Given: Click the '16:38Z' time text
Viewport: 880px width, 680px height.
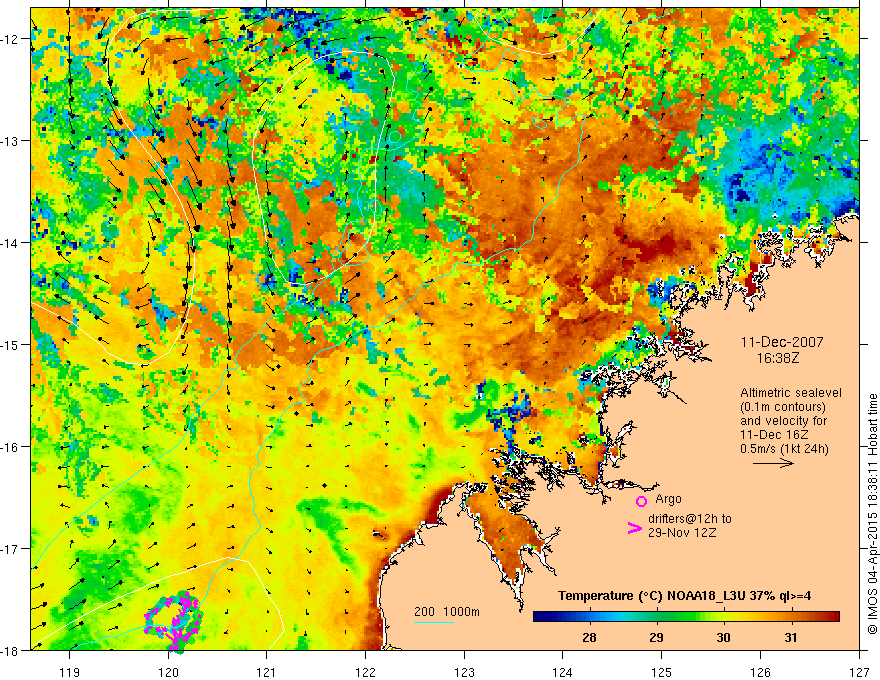Looking at the screenshot, I should pos(777,358).
